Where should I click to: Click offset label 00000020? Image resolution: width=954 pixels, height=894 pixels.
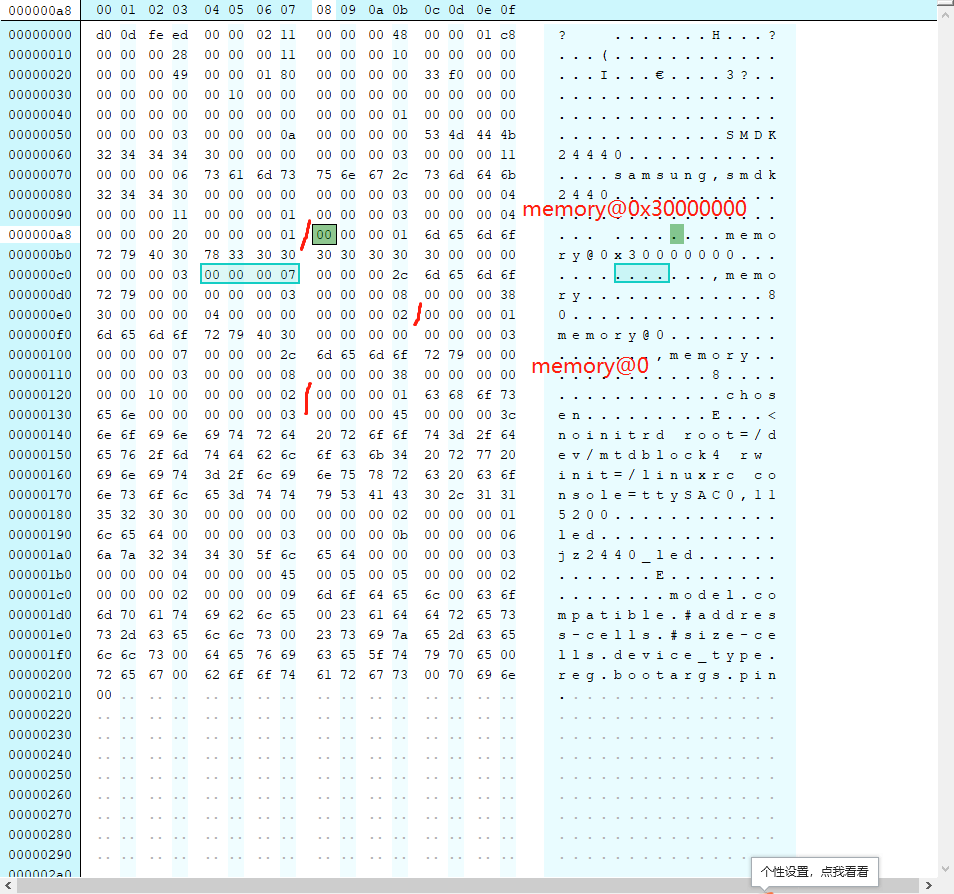pyautogui.click(x=40, y=75)
